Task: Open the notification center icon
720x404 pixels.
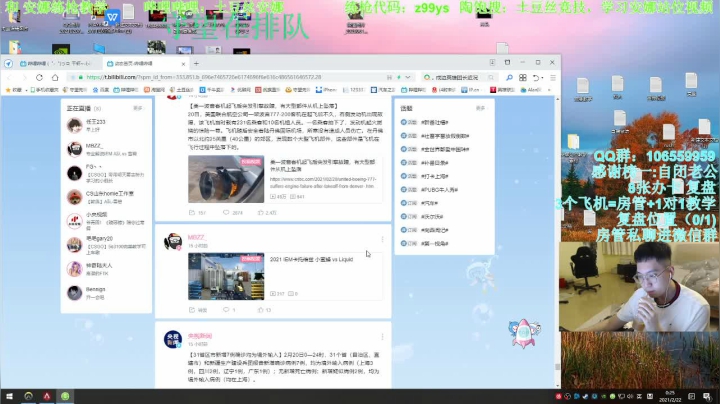Action: 707,397
